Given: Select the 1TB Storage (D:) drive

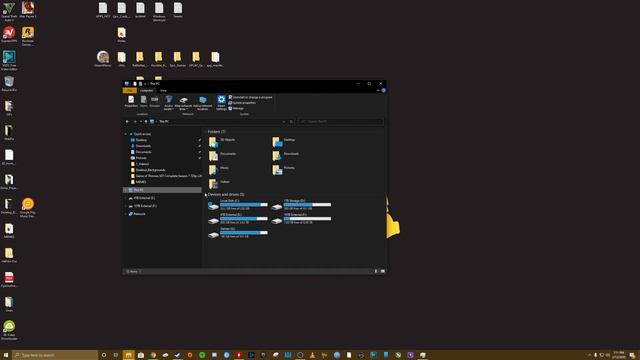Looking at the screenshot, I should click(302, 204).
